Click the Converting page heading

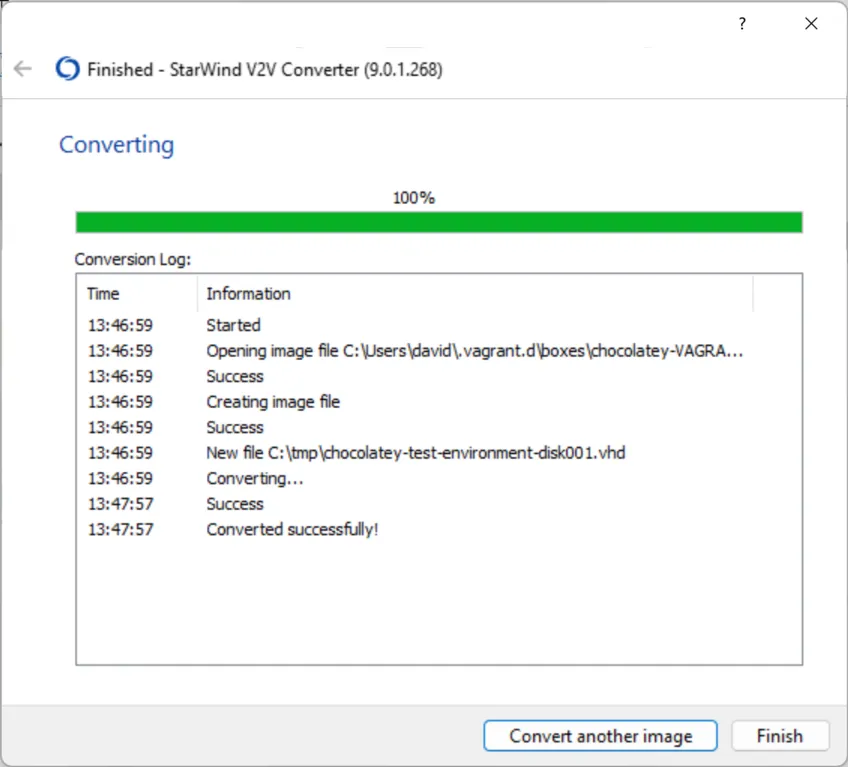point(116,145)
